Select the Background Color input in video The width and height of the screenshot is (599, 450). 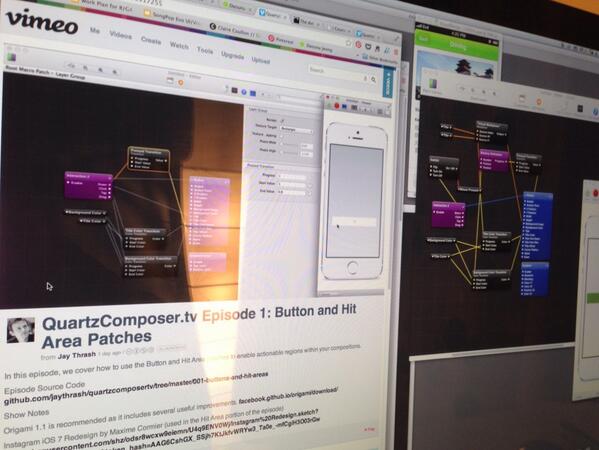pyautogui.click(x=85, y=212)
